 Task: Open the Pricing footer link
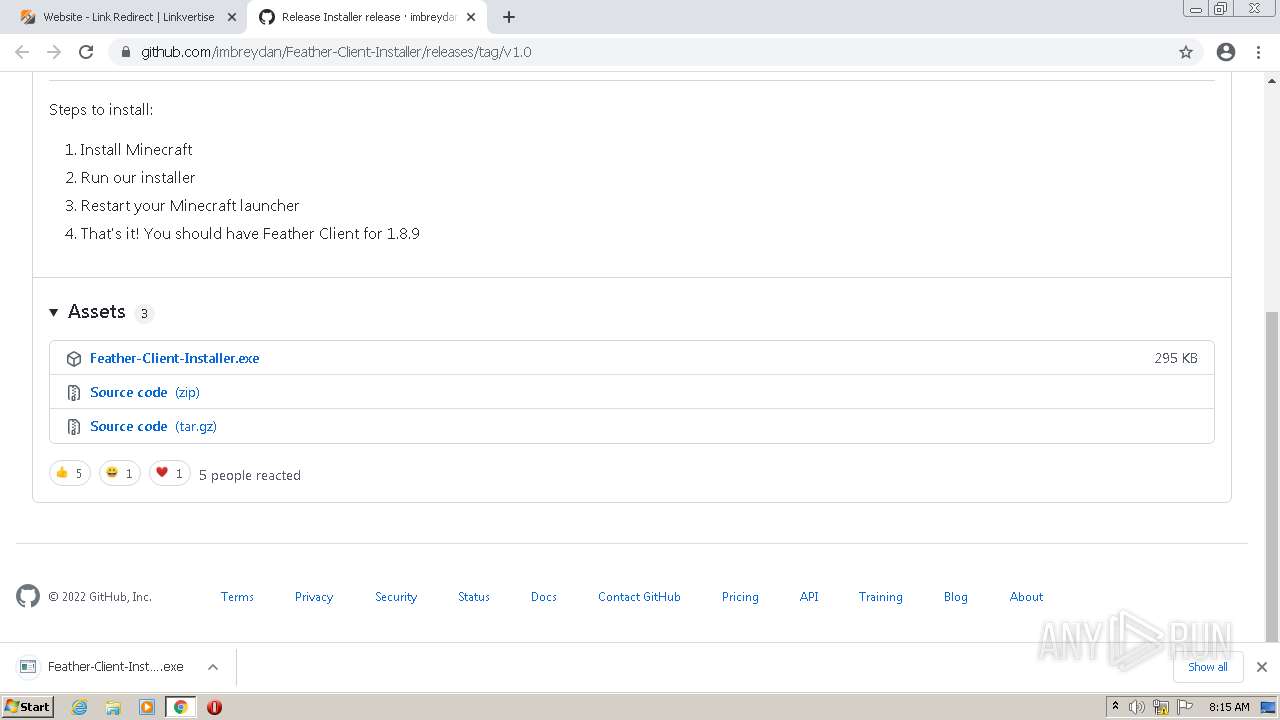pos(740,596)
